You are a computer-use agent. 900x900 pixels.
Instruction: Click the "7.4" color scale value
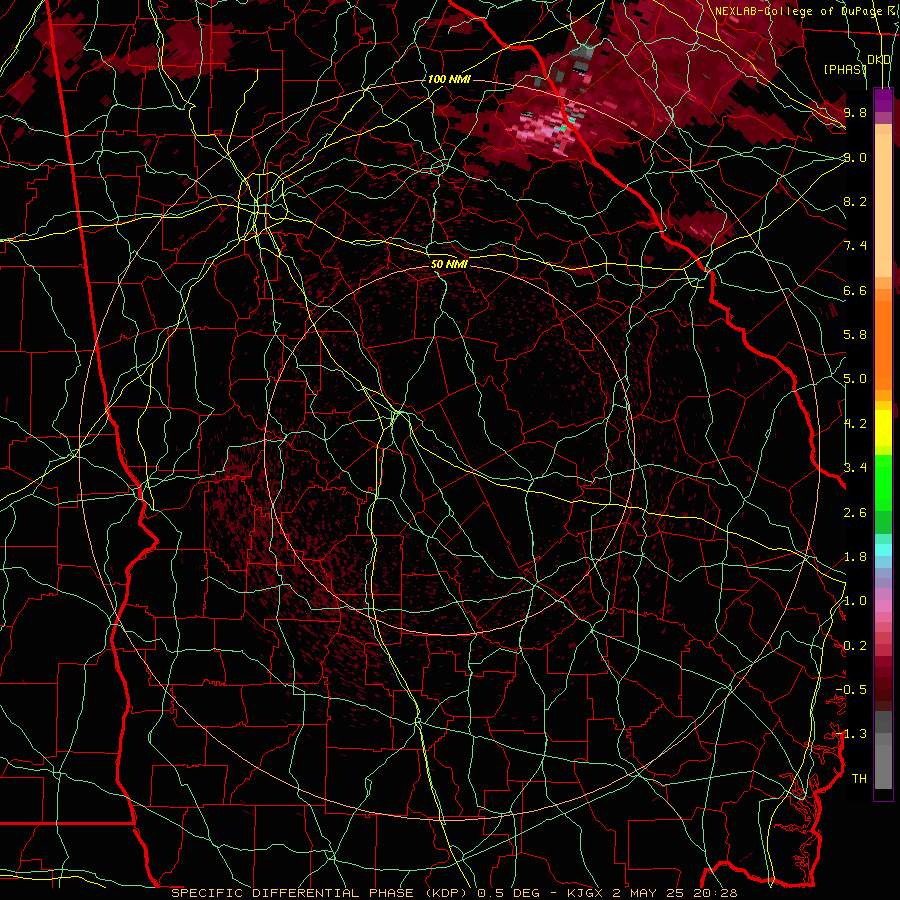coord(855,246)
